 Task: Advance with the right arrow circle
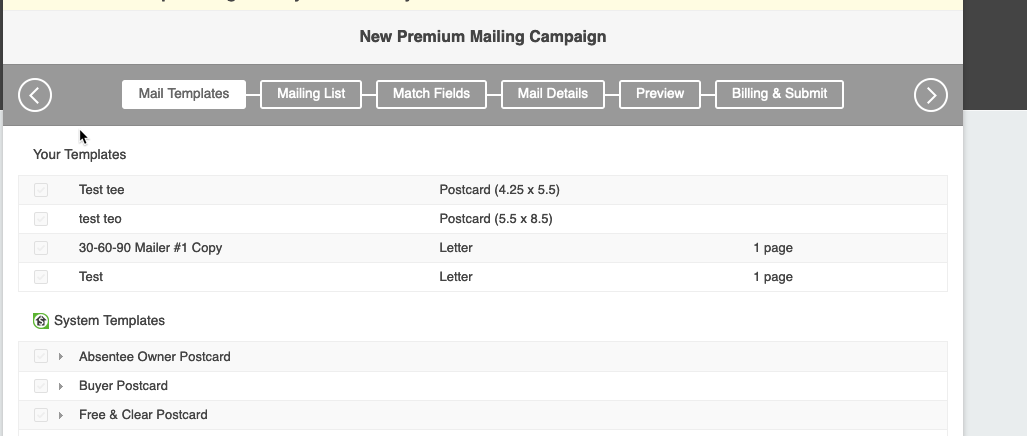(931, 95)
